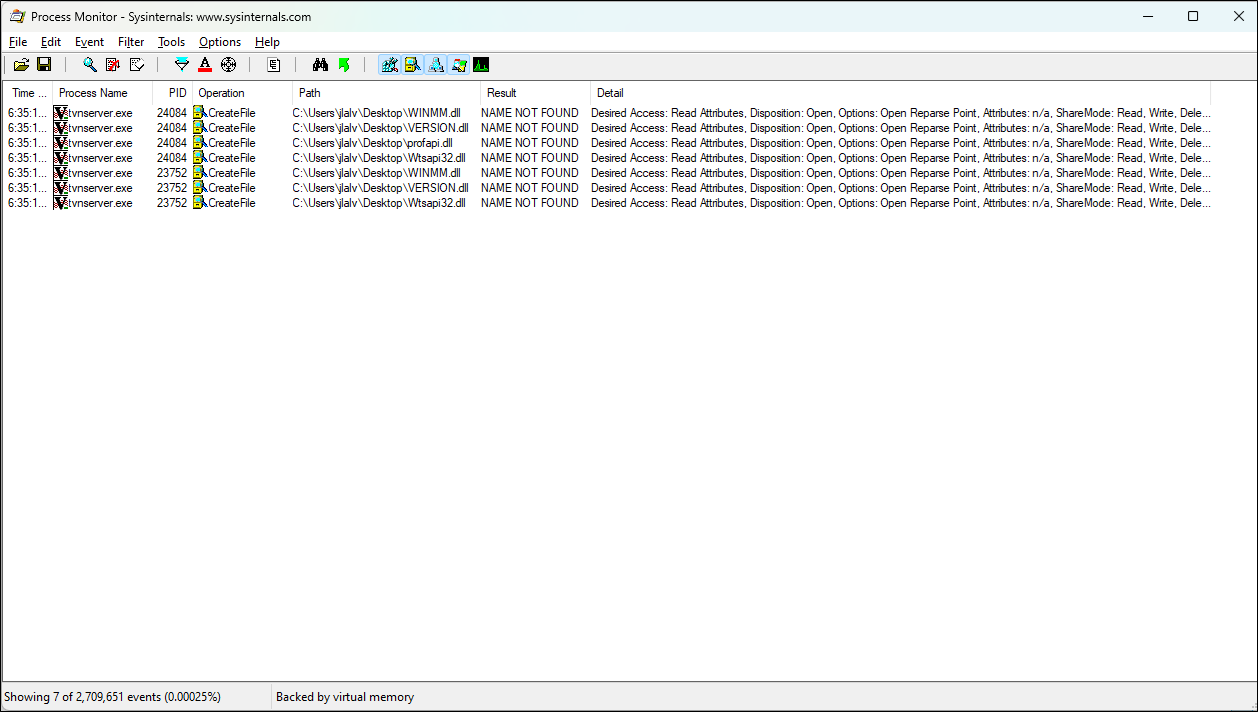
Task: Select the VERSION.dll path for PID 23752
Action: 380,188
